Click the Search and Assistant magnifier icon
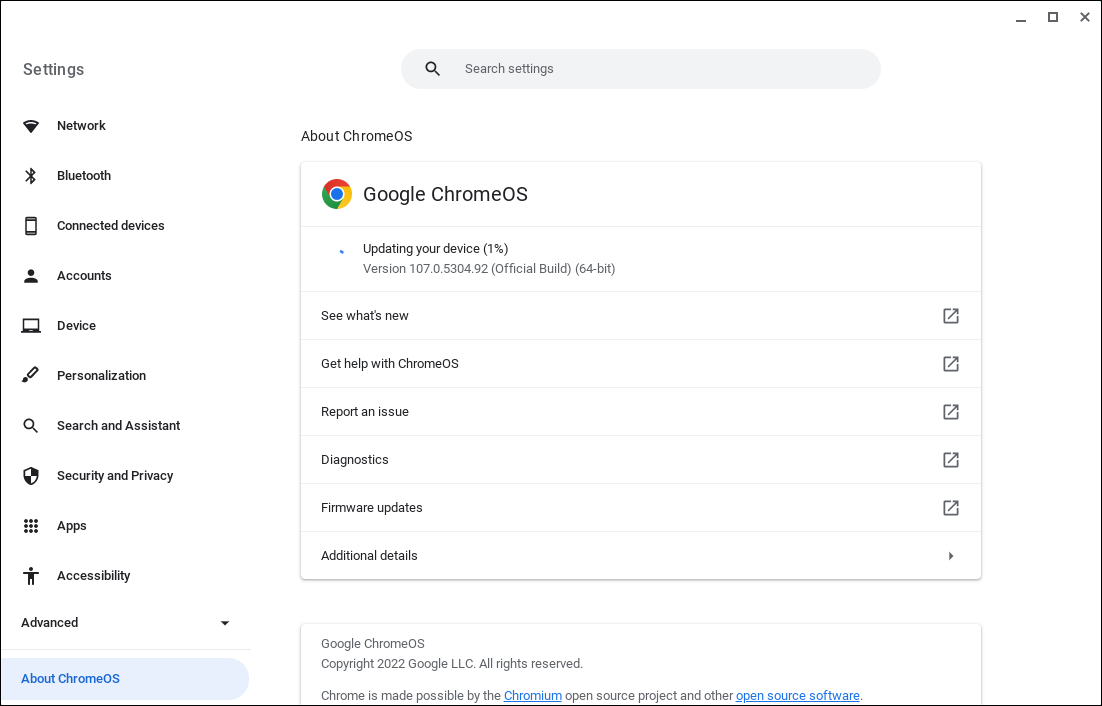The width and height of the screenshot is (1102, 706). coord(30,426)
